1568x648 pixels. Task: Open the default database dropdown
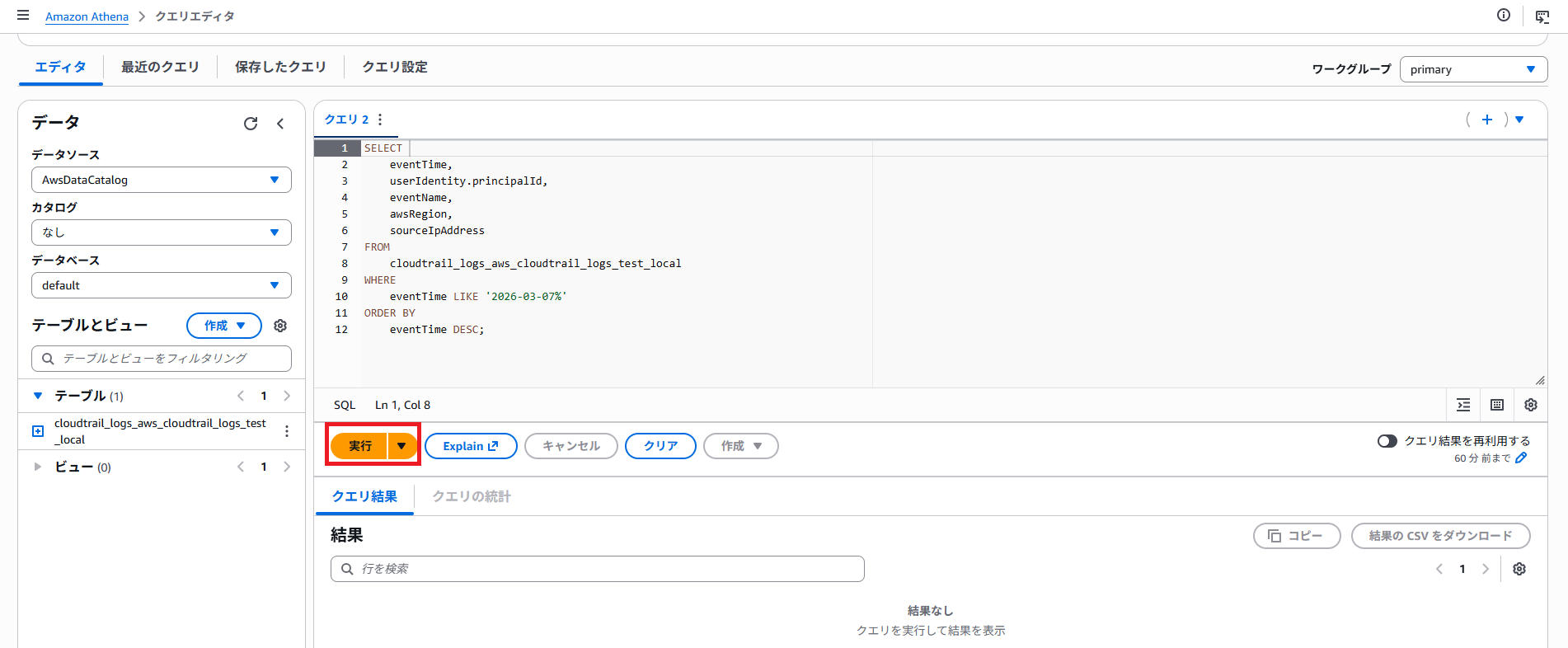162,285
